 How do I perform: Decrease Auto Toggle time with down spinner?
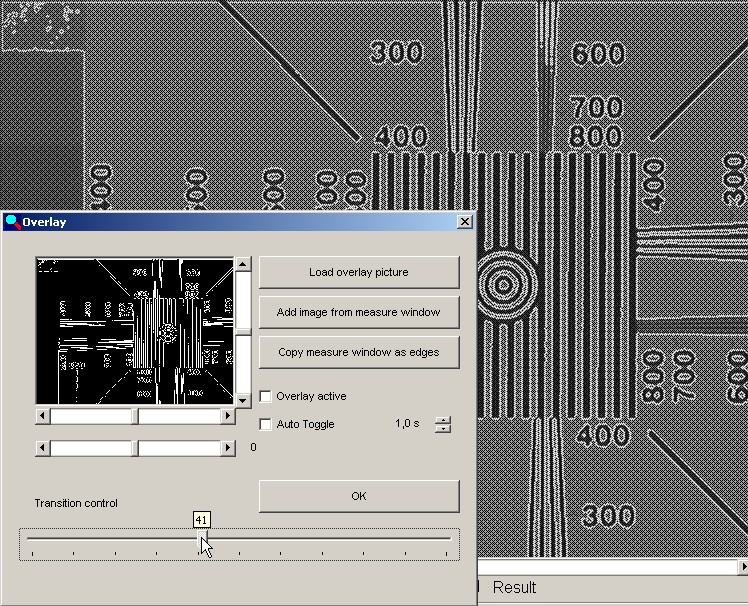click(443, 429)
